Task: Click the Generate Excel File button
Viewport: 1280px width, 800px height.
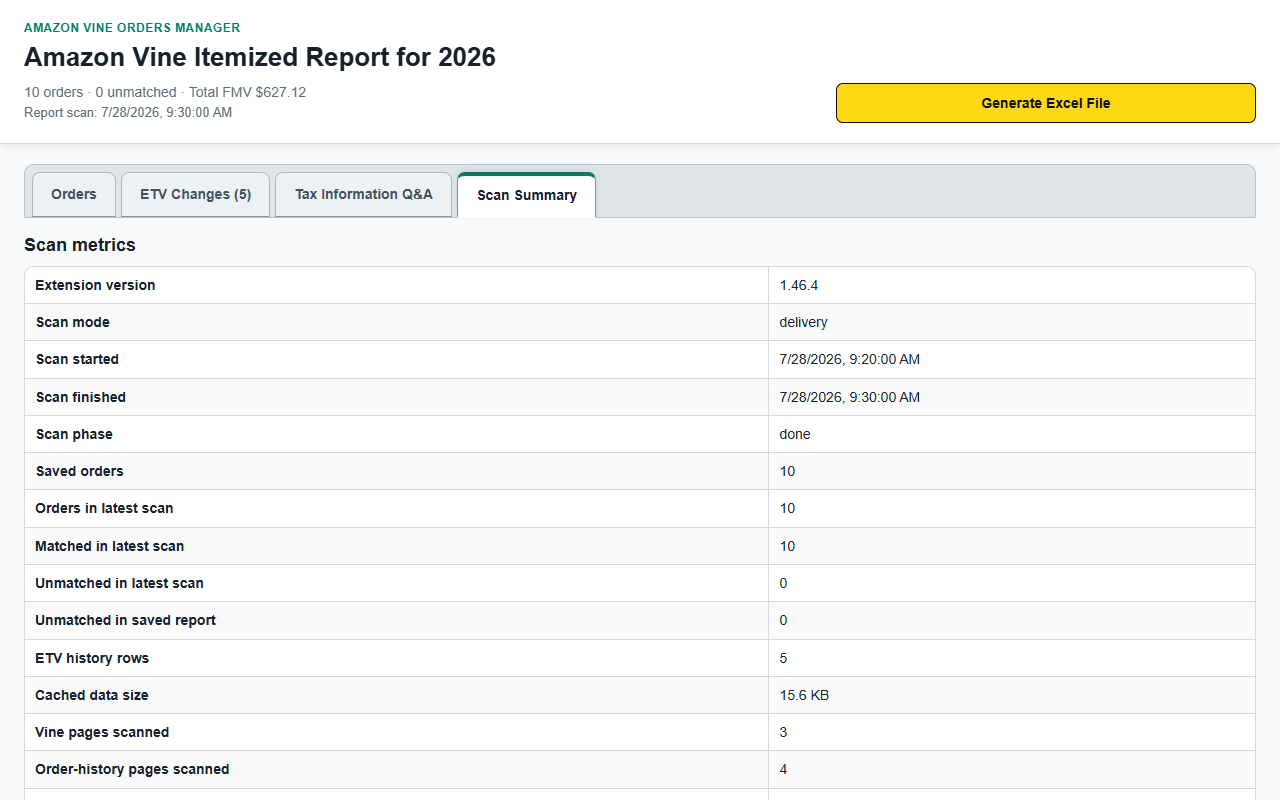Action: (x=1045, y=103)
